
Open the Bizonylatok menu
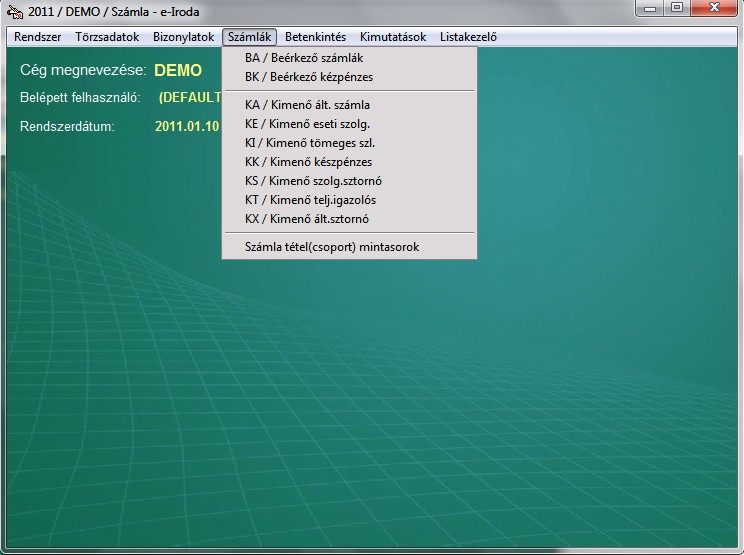pos(183,37)
